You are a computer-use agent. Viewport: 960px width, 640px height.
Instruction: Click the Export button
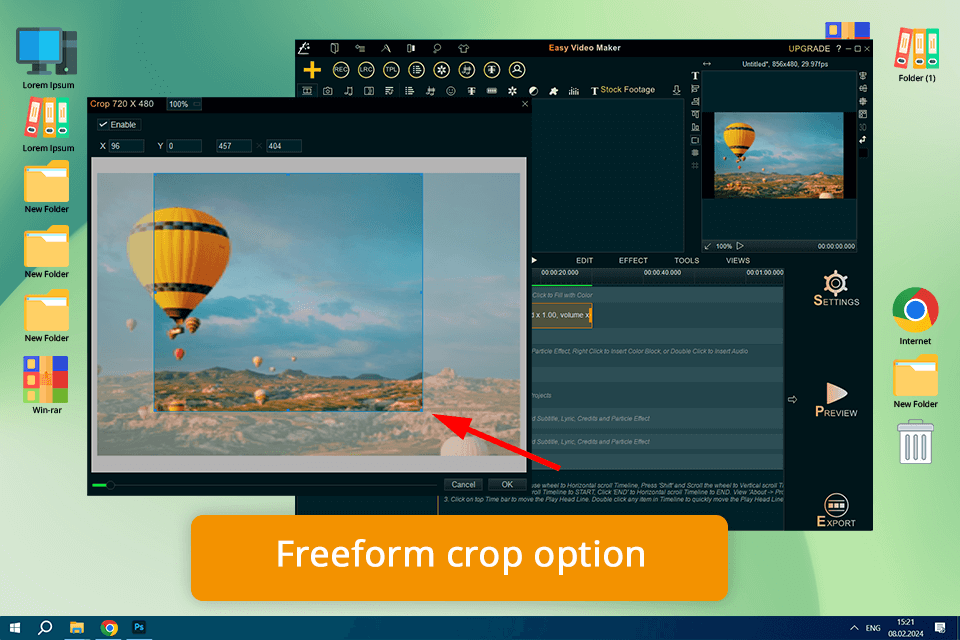click(836, 511)
